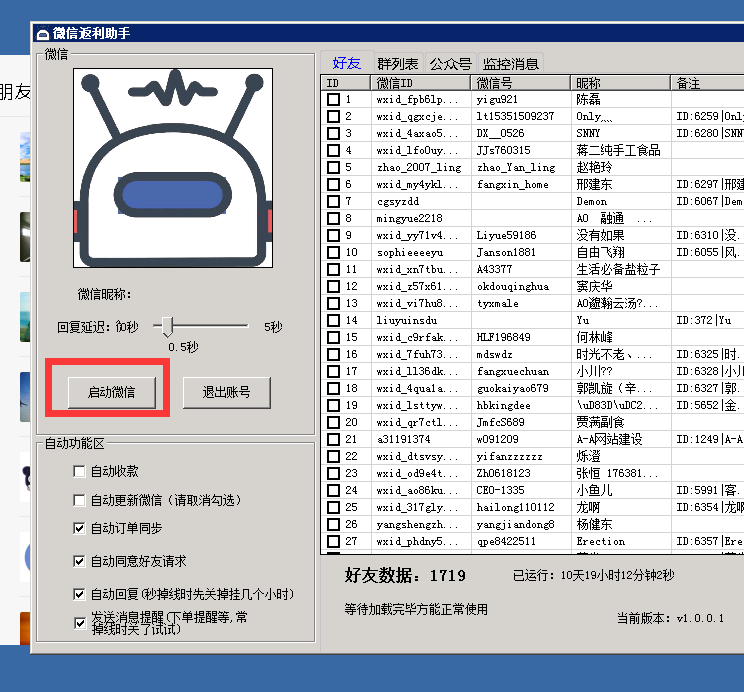
Task: Switch to the 好友 tab
Action: pyautogui.click(x=347, y=63)
